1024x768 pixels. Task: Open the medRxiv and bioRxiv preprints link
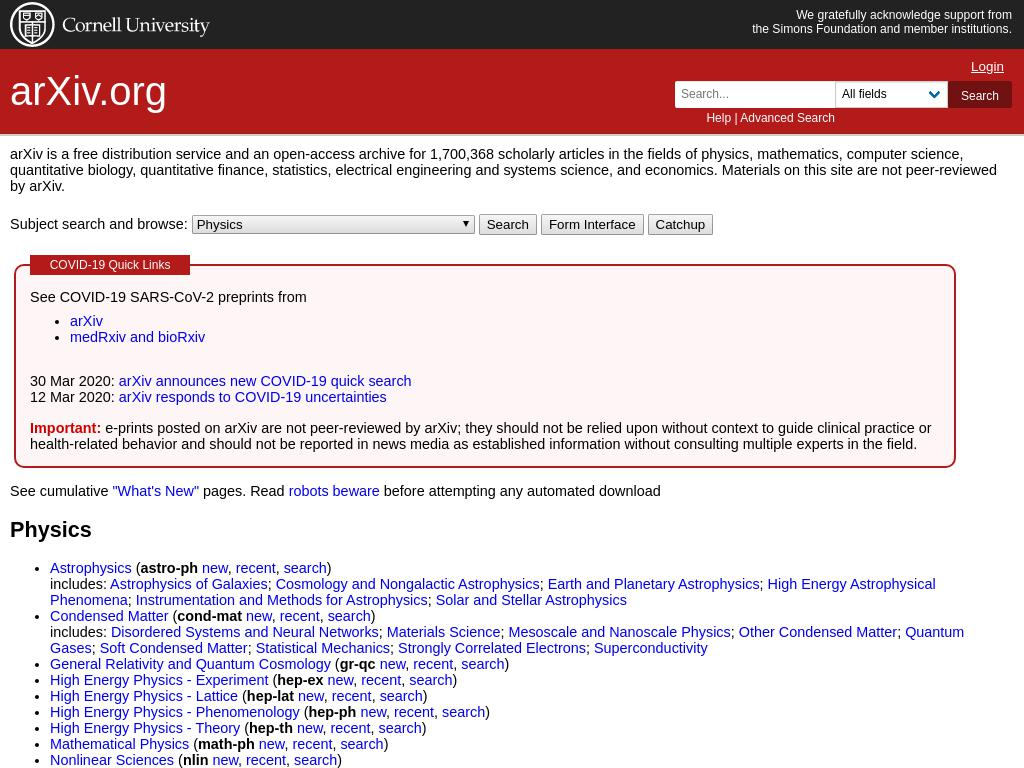click(x=137, y=337)
